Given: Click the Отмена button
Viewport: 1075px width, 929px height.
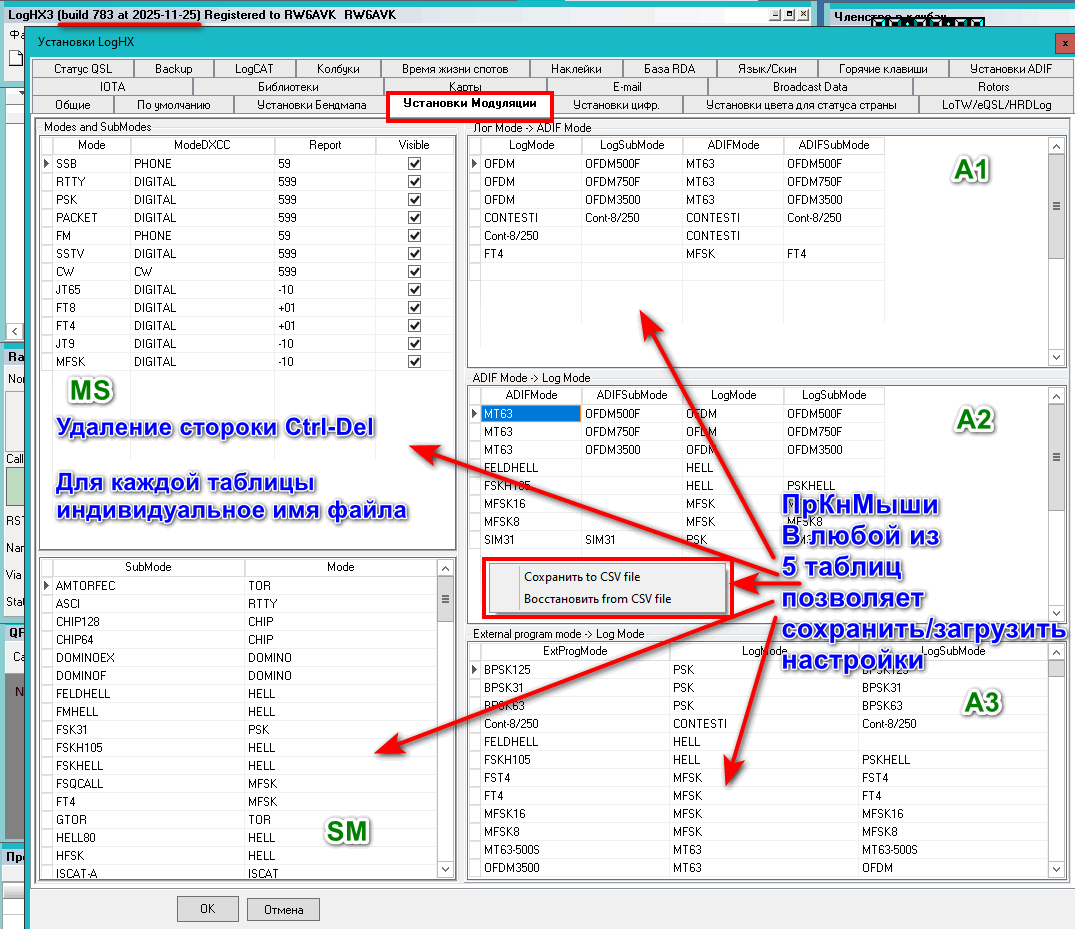Looking at the screenshot, I should point(283,909).
